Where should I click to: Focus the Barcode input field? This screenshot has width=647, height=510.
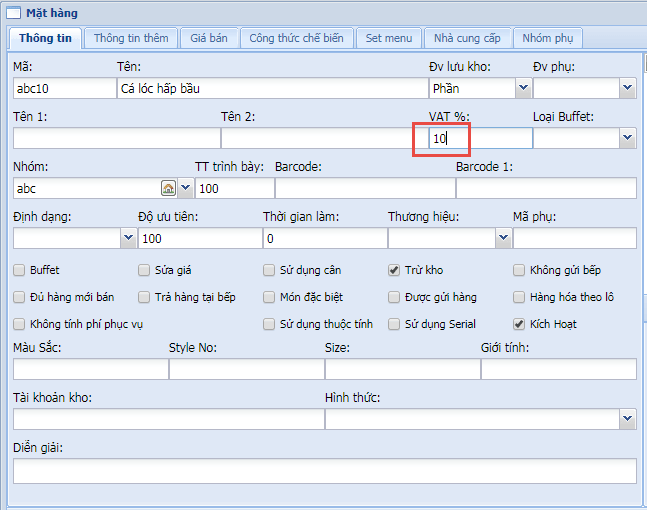coord(365,189)
